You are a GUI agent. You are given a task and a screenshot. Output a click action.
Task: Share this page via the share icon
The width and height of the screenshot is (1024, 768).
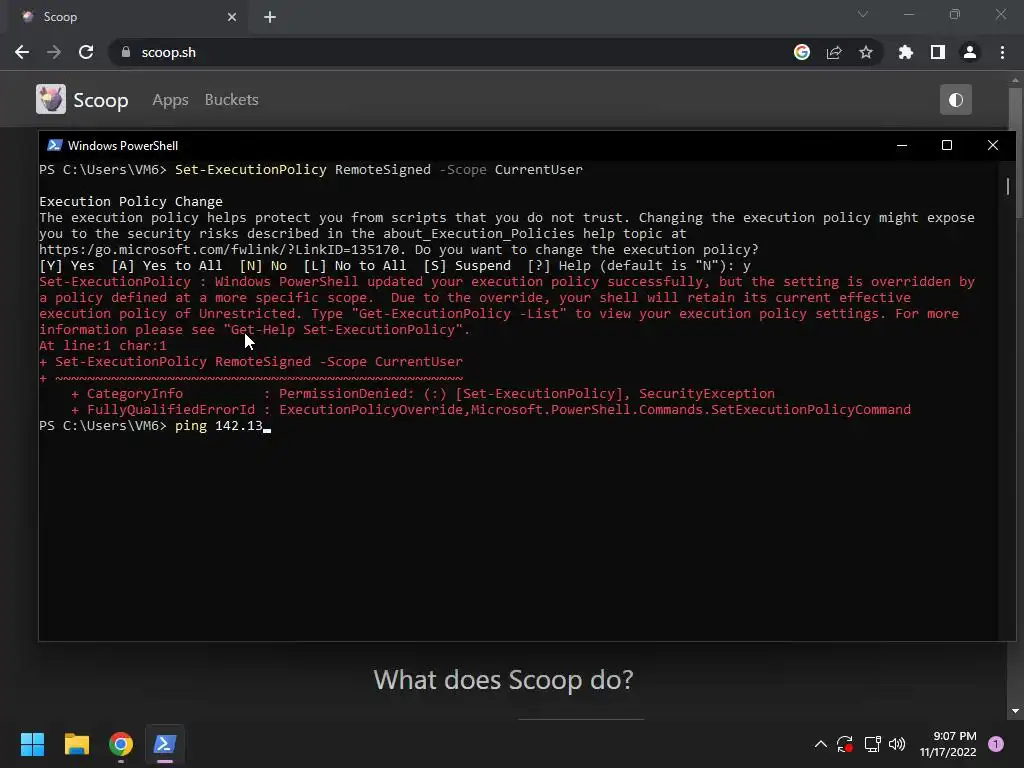tap(834, 52)
